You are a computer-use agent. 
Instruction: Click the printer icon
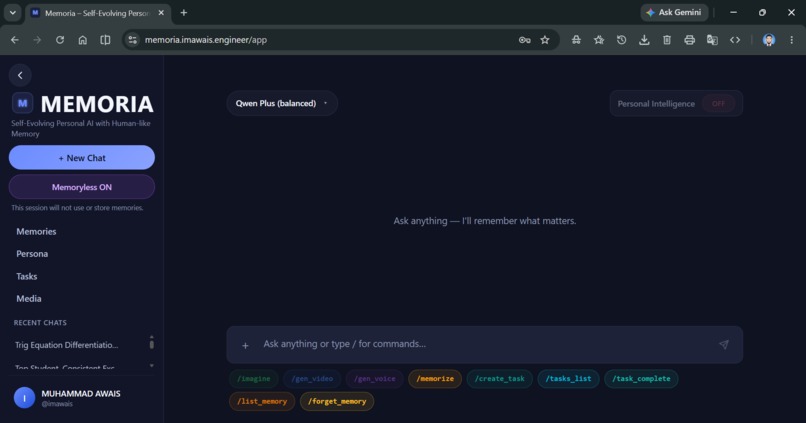click(x=689, y=40)
